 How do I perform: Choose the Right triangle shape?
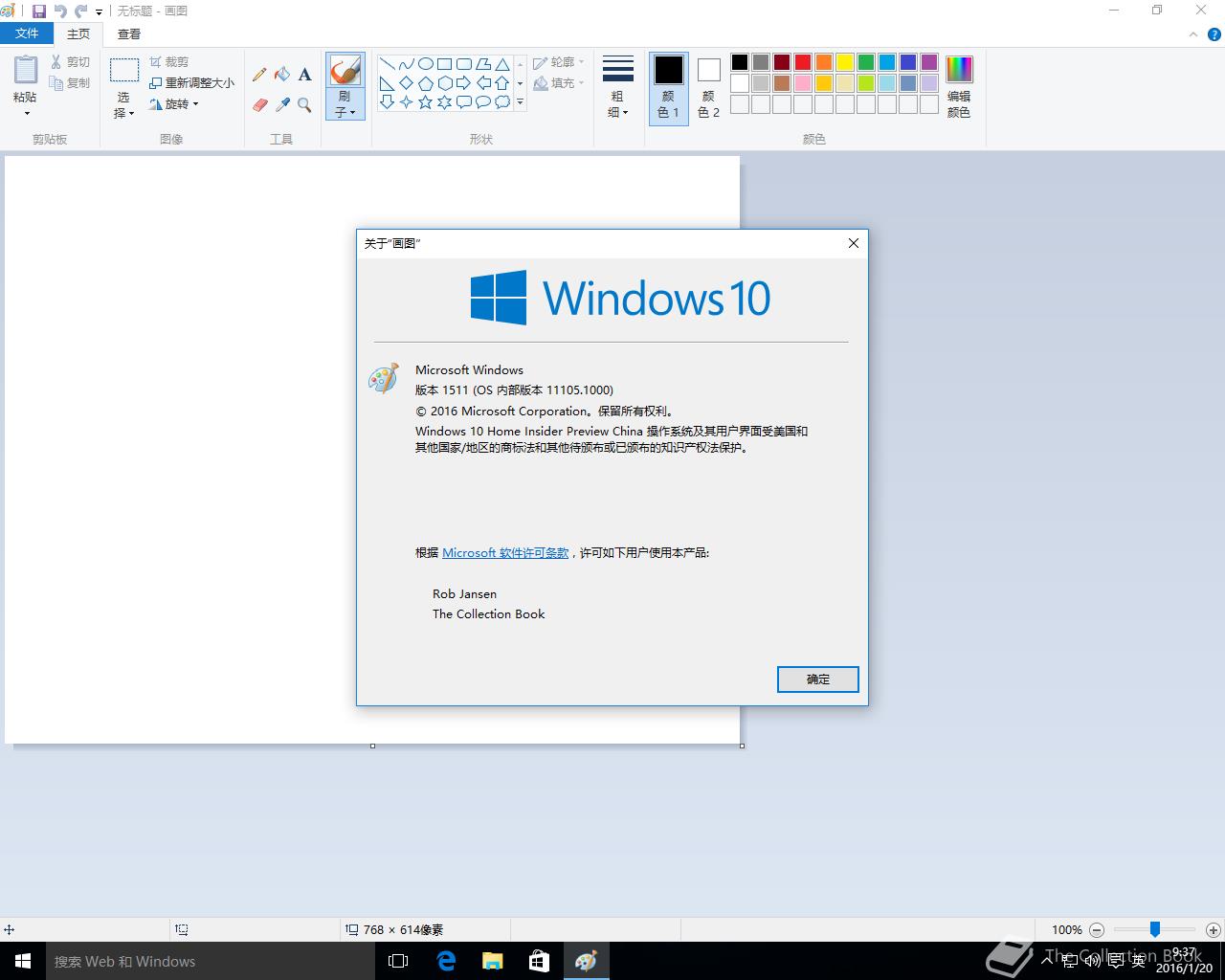388,83
